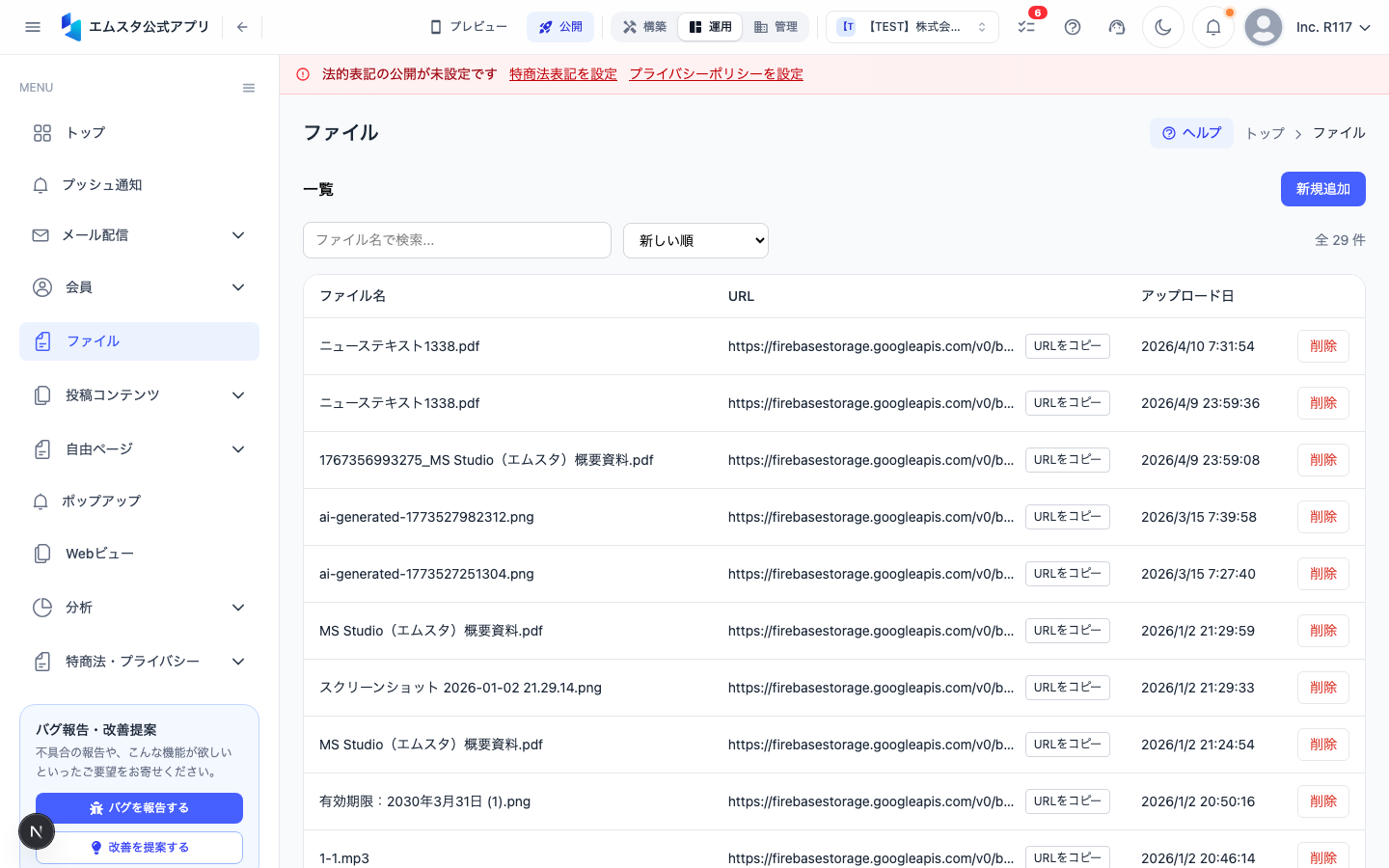Viewport: 1389px width, 868px height.
Task: Focus the ファイル名で検索 search field
Action: click(457, 240)
